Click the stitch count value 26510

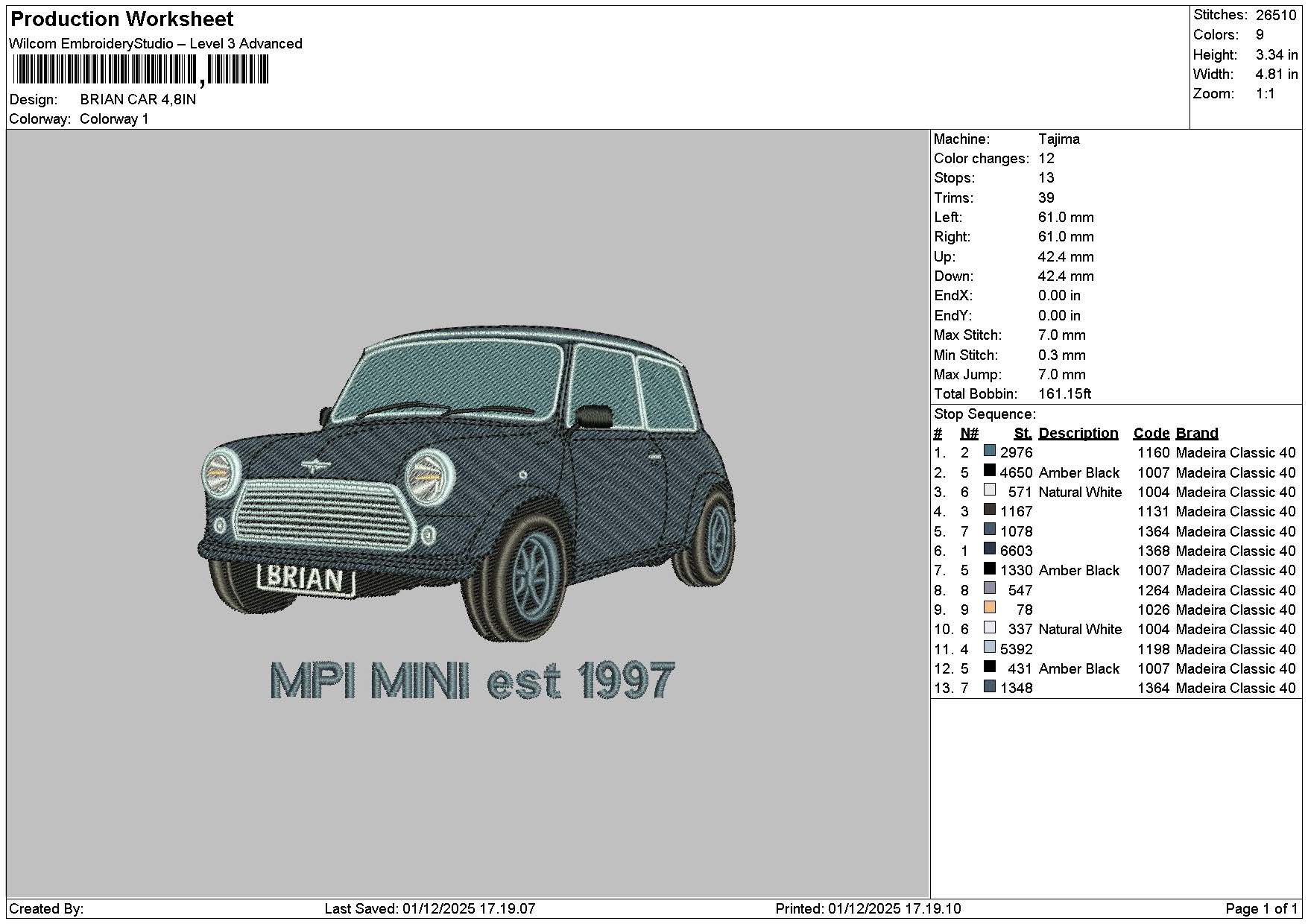coord(1276,15)
